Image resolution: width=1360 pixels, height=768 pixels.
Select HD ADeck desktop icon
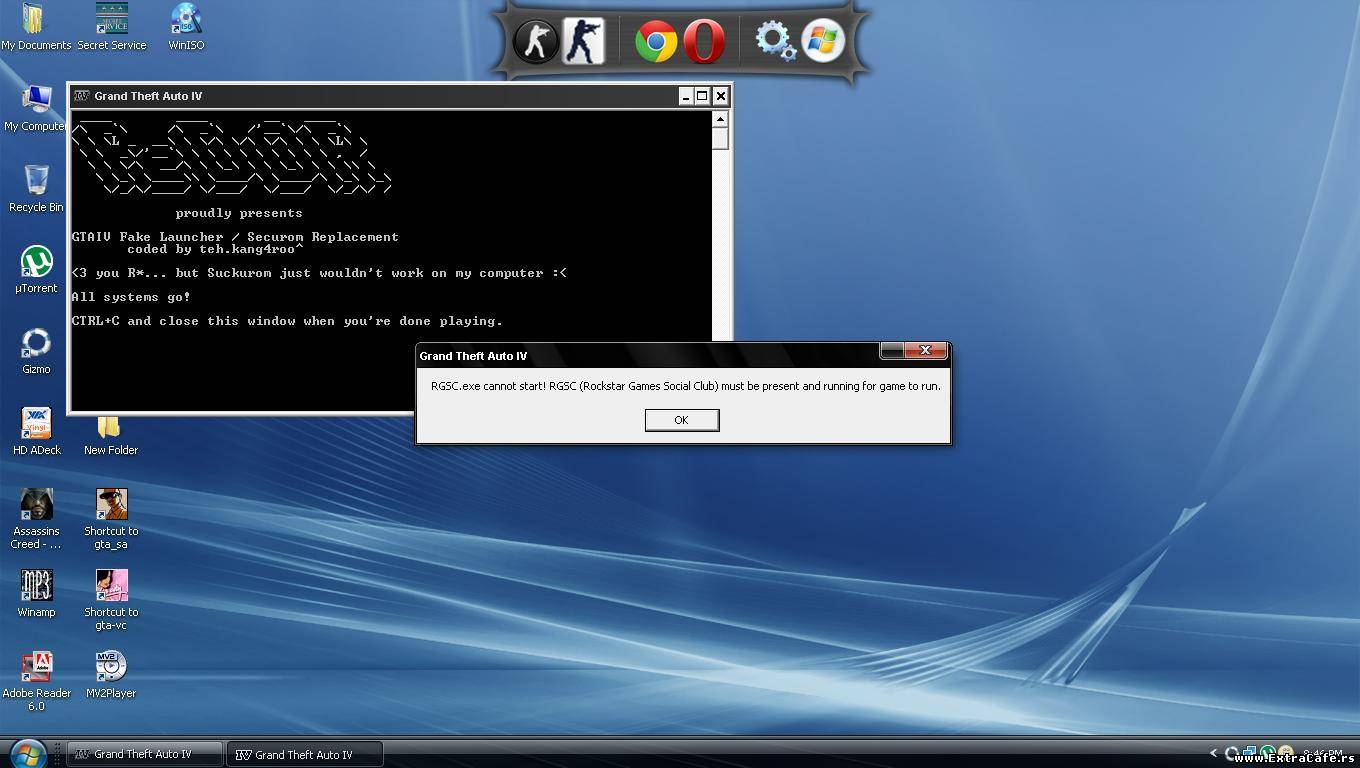(x=36, y=431)
